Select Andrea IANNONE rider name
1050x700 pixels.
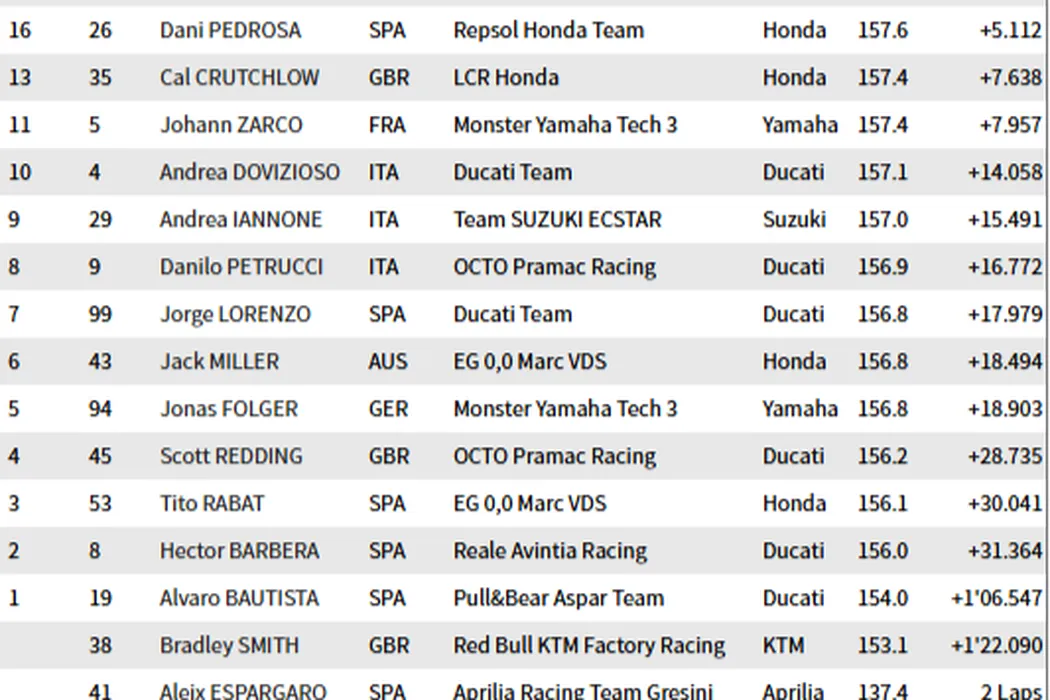pos(241,219)
